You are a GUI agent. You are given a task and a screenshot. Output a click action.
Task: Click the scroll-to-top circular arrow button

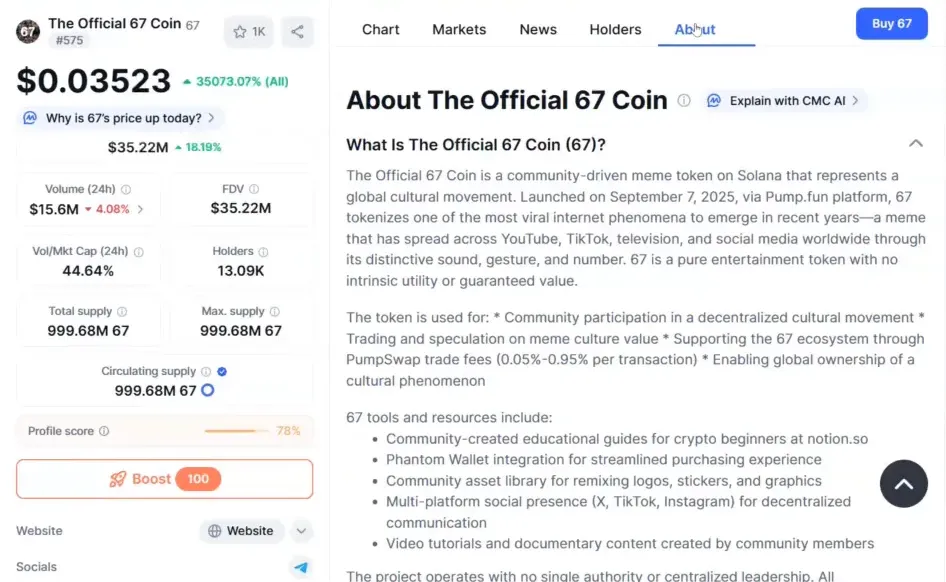(903, 484)
